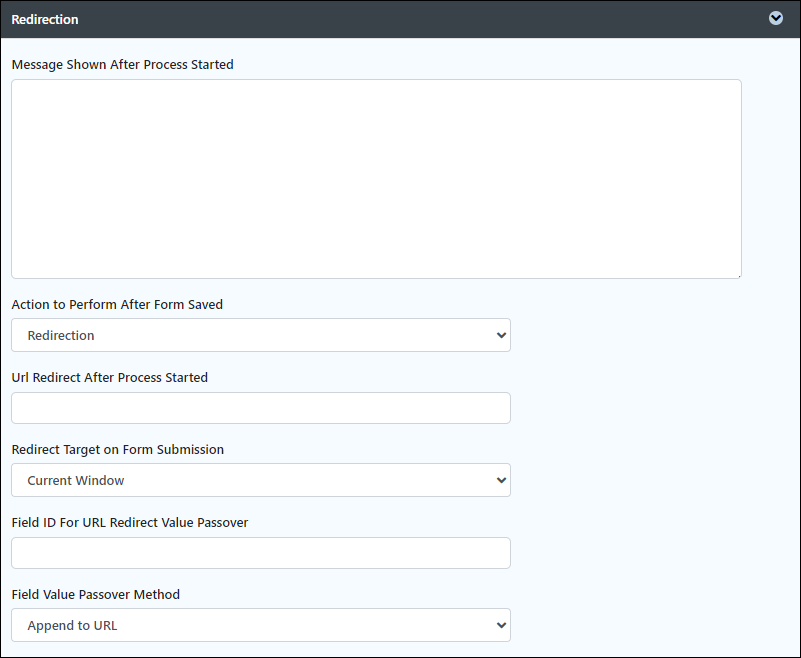Screen dimensions: 801x658
Task: Click the arrow on the Current Window select
Action: coord(501,481)
